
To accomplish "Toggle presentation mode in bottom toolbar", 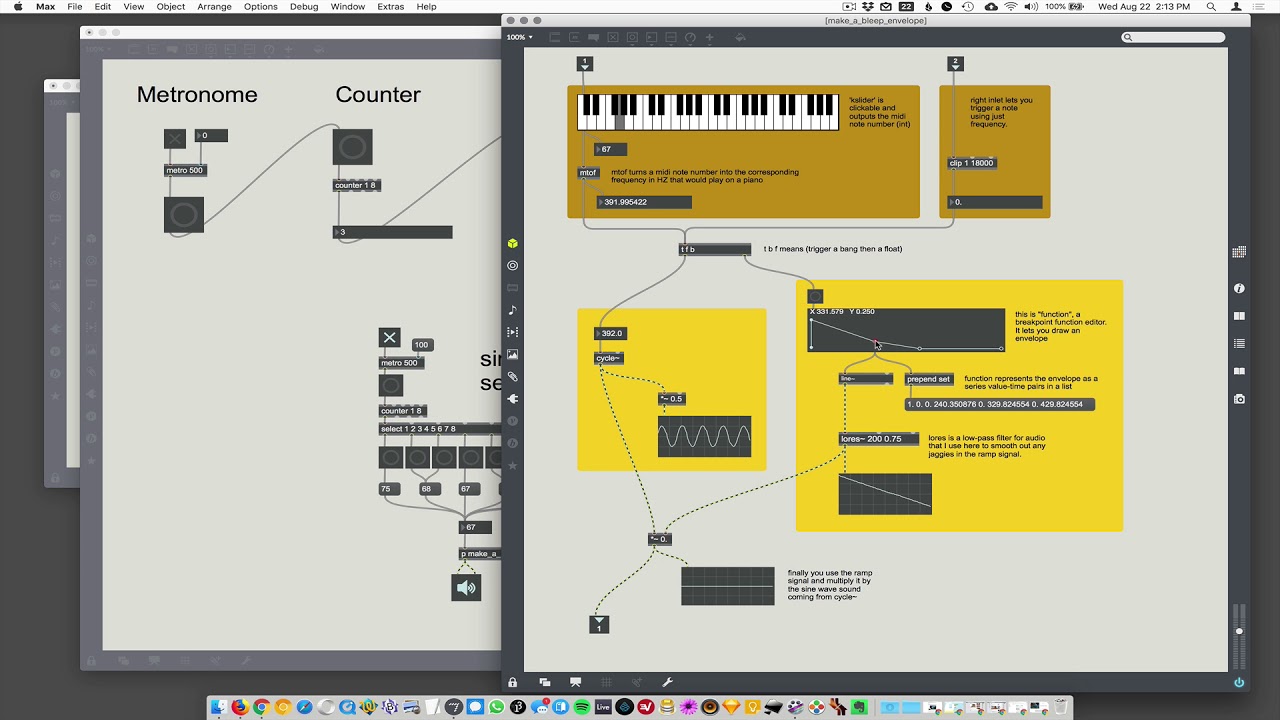I will click(x=575, y=682).
